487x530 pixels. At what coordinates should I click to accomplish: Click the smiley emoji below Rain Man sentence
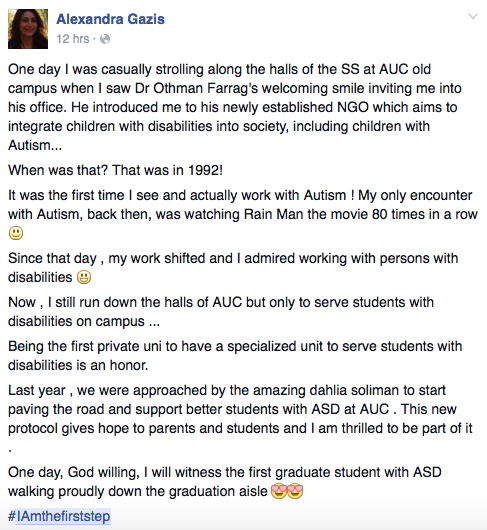16,233
